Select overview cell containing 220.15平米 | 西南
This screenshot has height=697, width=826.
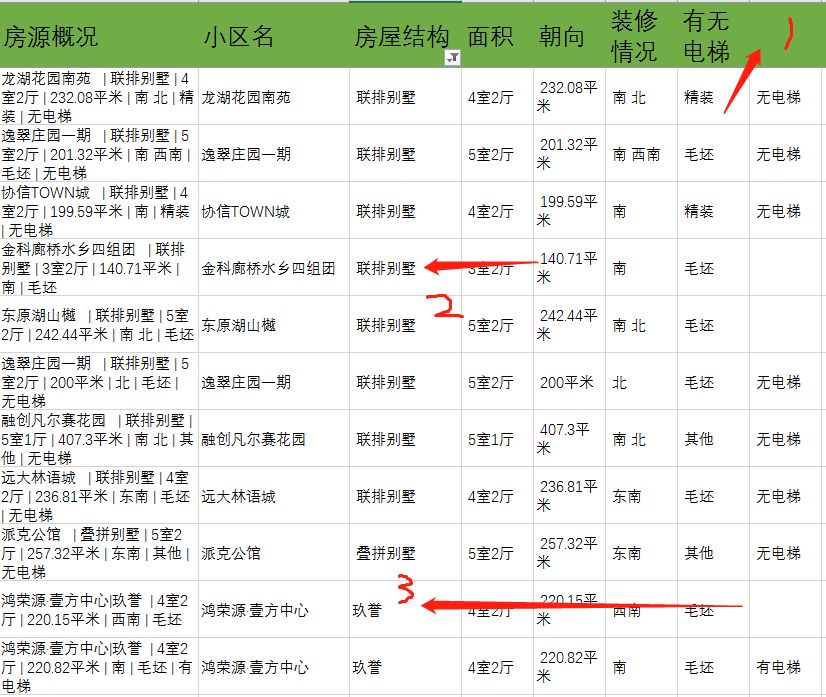(x=99, y=609)
